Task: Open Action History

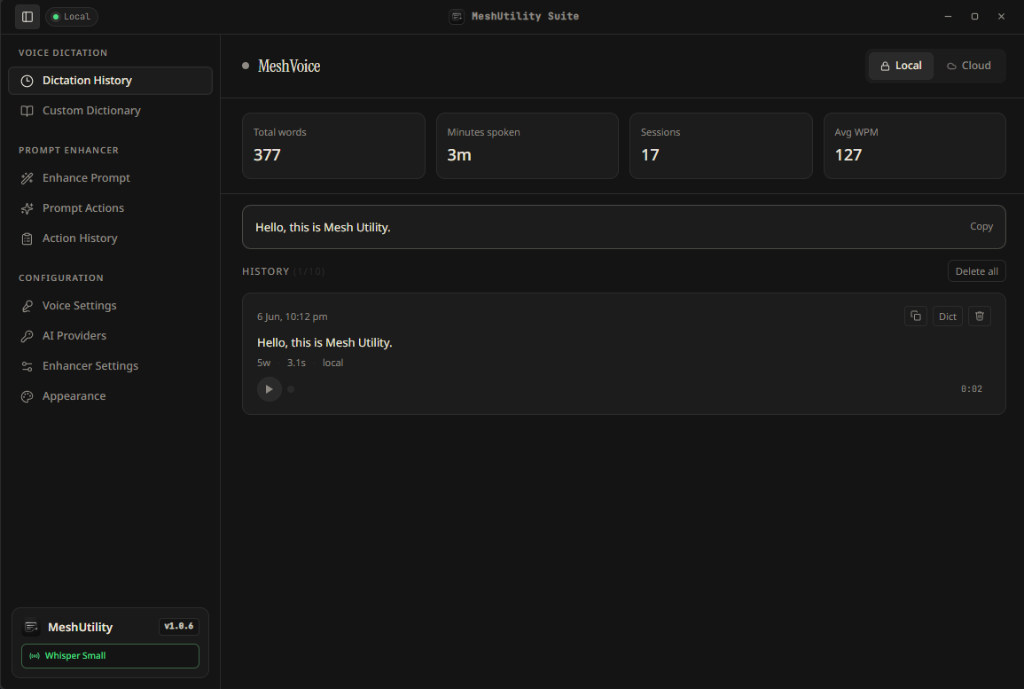Action: 110,238
